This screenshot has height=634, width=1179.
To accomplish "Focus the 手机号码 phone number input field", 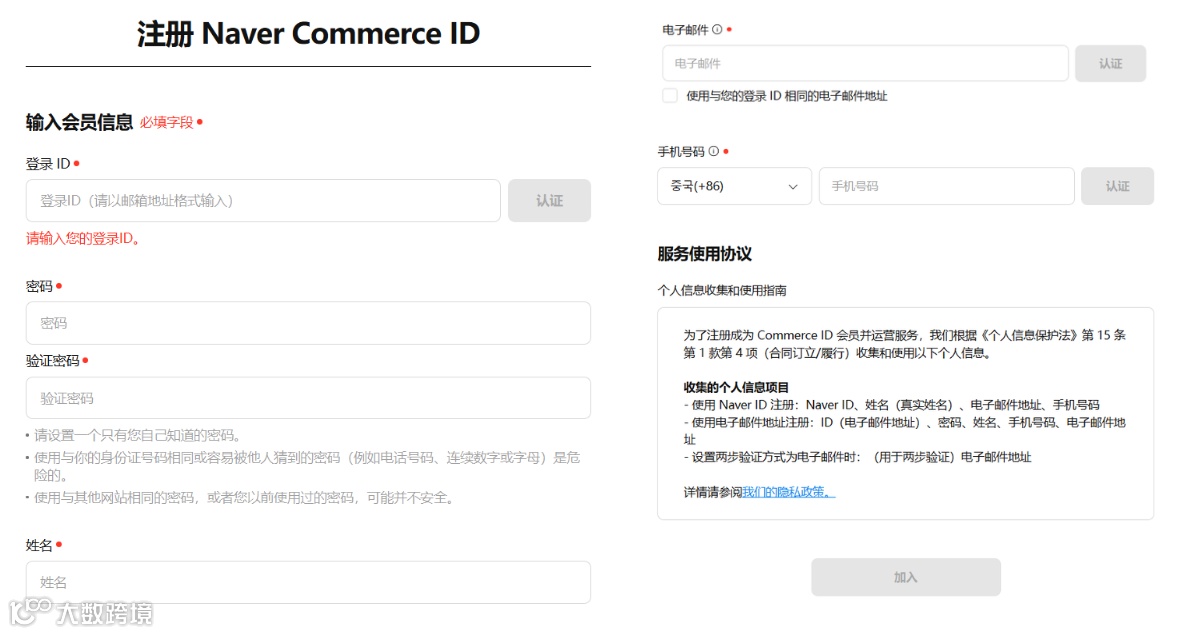I will (x=946, y=186).
